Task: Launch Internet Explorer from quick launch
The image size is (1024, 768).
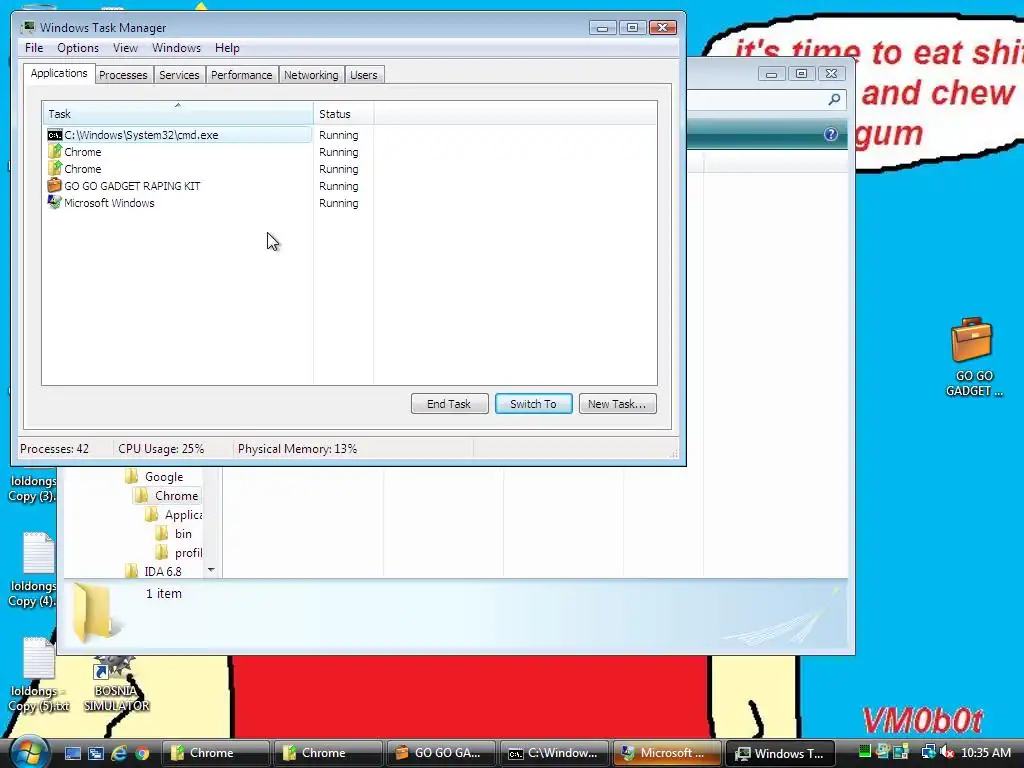Action: pyautogui.click(x=119, y=754)
